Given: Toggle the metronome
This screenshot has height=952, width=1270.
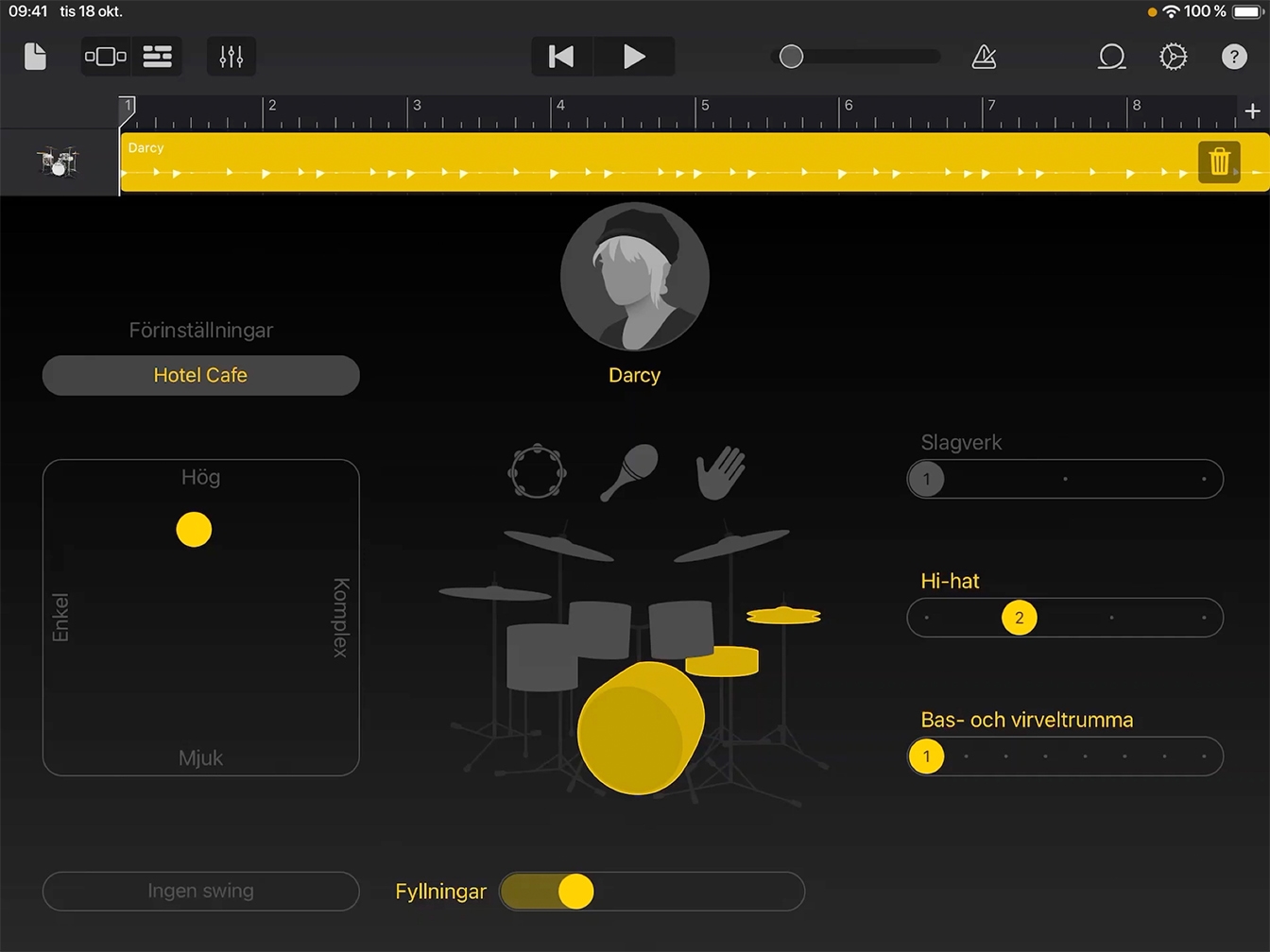Looking at the screenshot, I should click(x=984, y=57).
